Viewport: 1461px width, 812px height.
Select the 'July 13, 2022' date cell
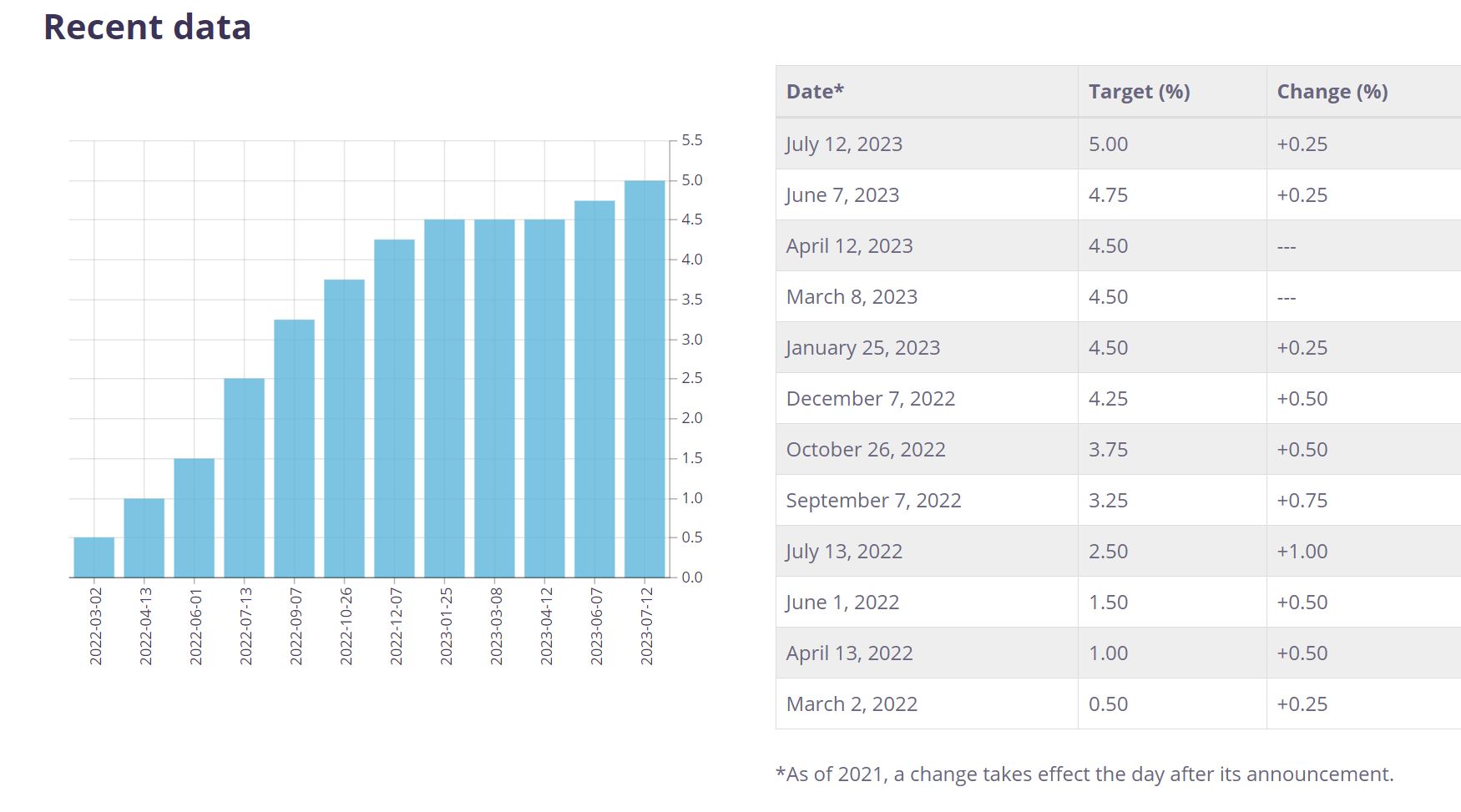coord(927,551)
